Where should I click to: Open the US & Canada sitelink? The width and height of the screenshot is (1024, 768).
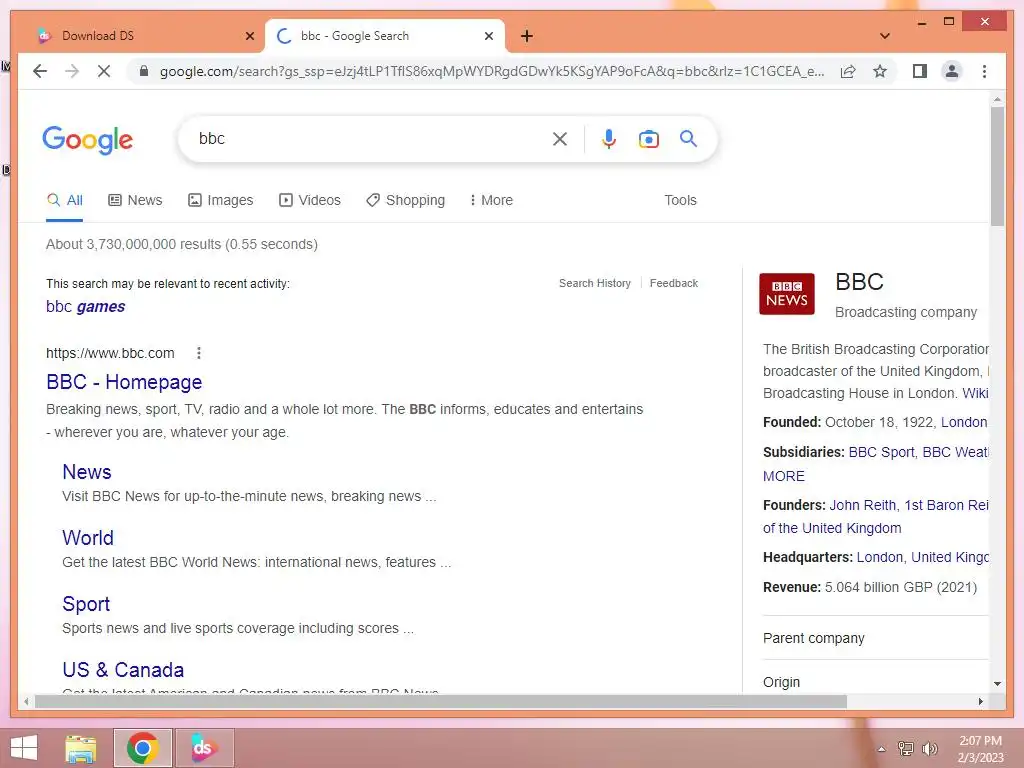123,670
